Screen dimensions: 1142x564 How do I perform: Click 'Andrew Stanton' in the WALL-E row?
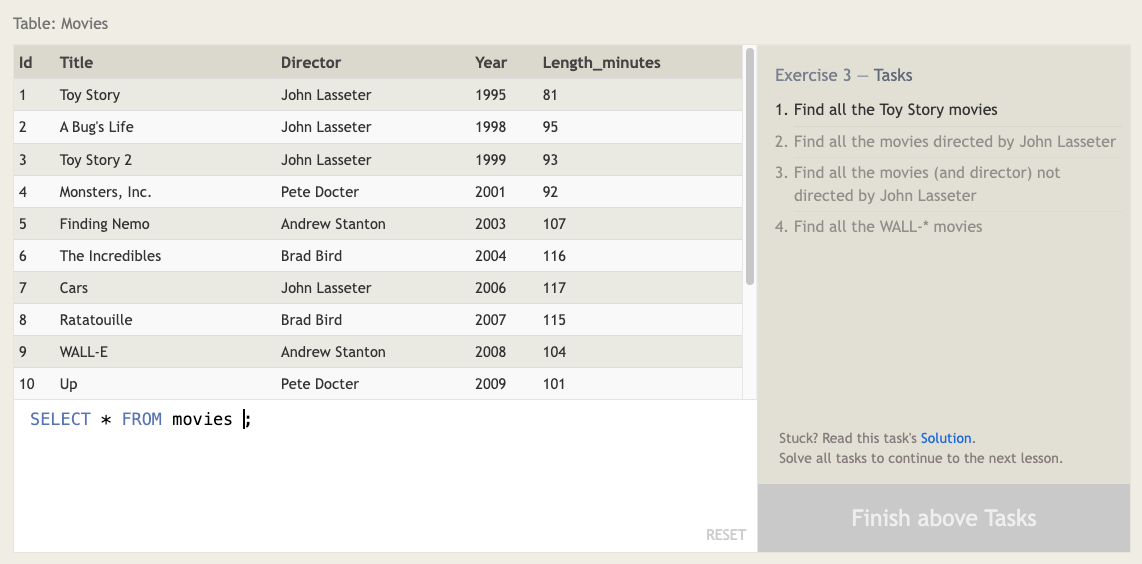click(x=333, y=352)
